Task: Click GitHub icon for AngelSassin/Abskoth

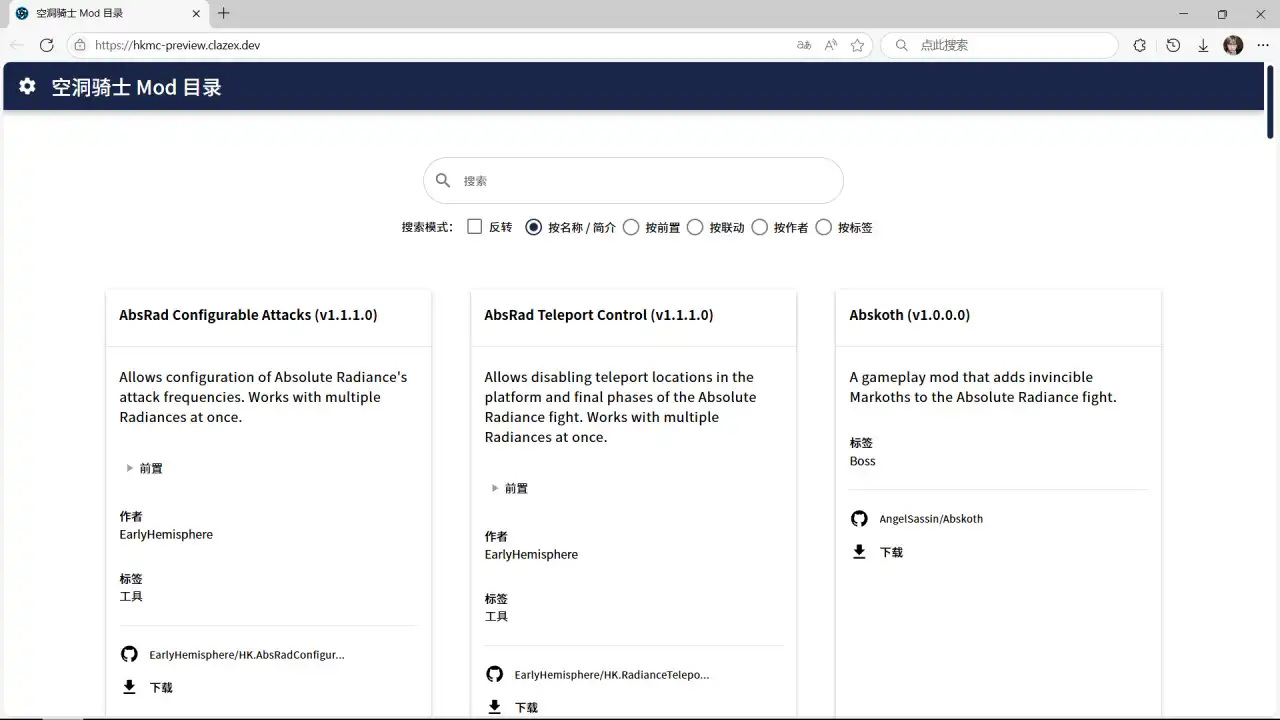Action: click(x=859, y=519)
